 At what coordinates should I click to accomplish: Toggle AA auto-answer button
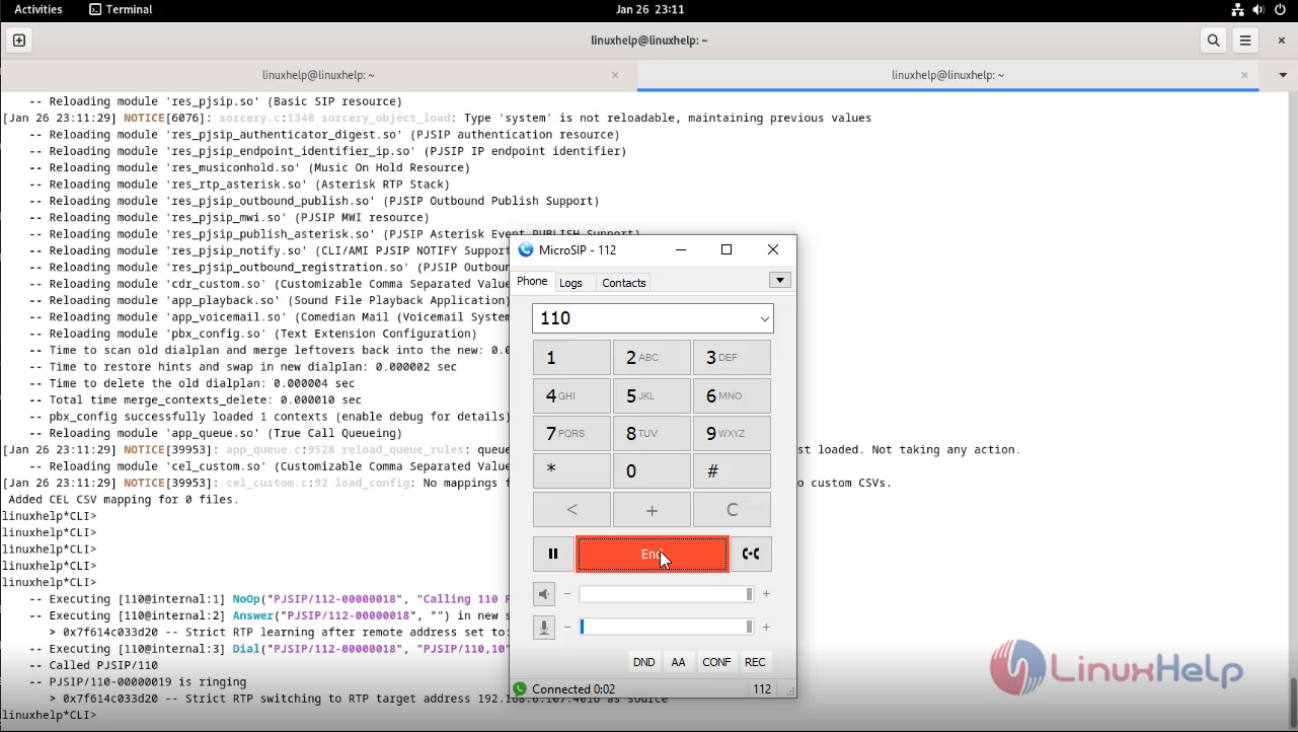(678, 662)
